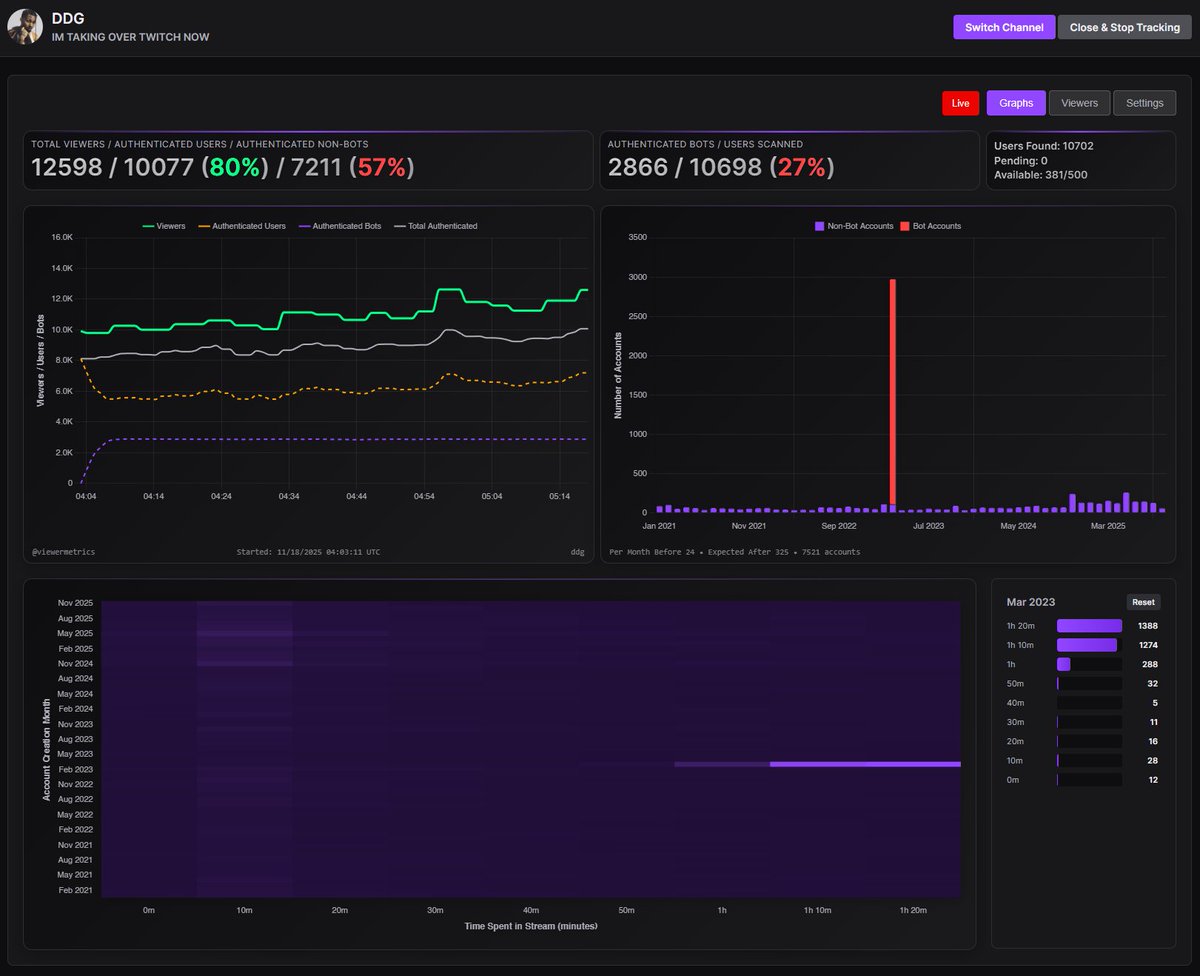Screen dimensions: 1200x976
Task: Hide the Authenticated Users series
Action: [240, 226]
